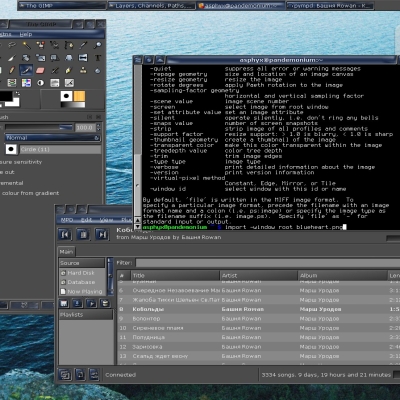
Task: Select the Fuzzy Select magic wand tool
Action: pos(26,45)
